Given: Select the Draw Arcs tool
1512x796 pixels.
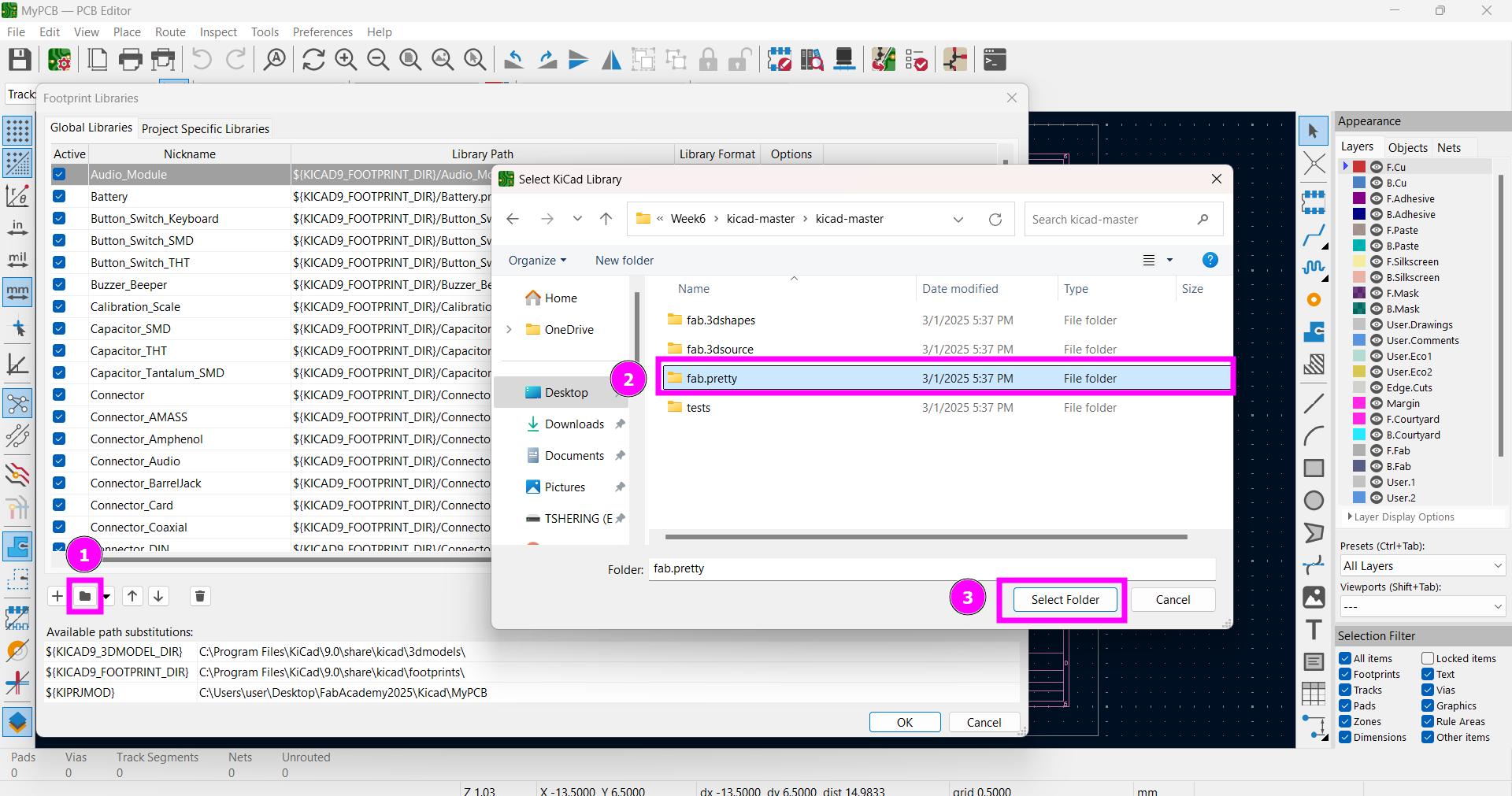Looking at the screenshot, I should (x=1314, y=435).
